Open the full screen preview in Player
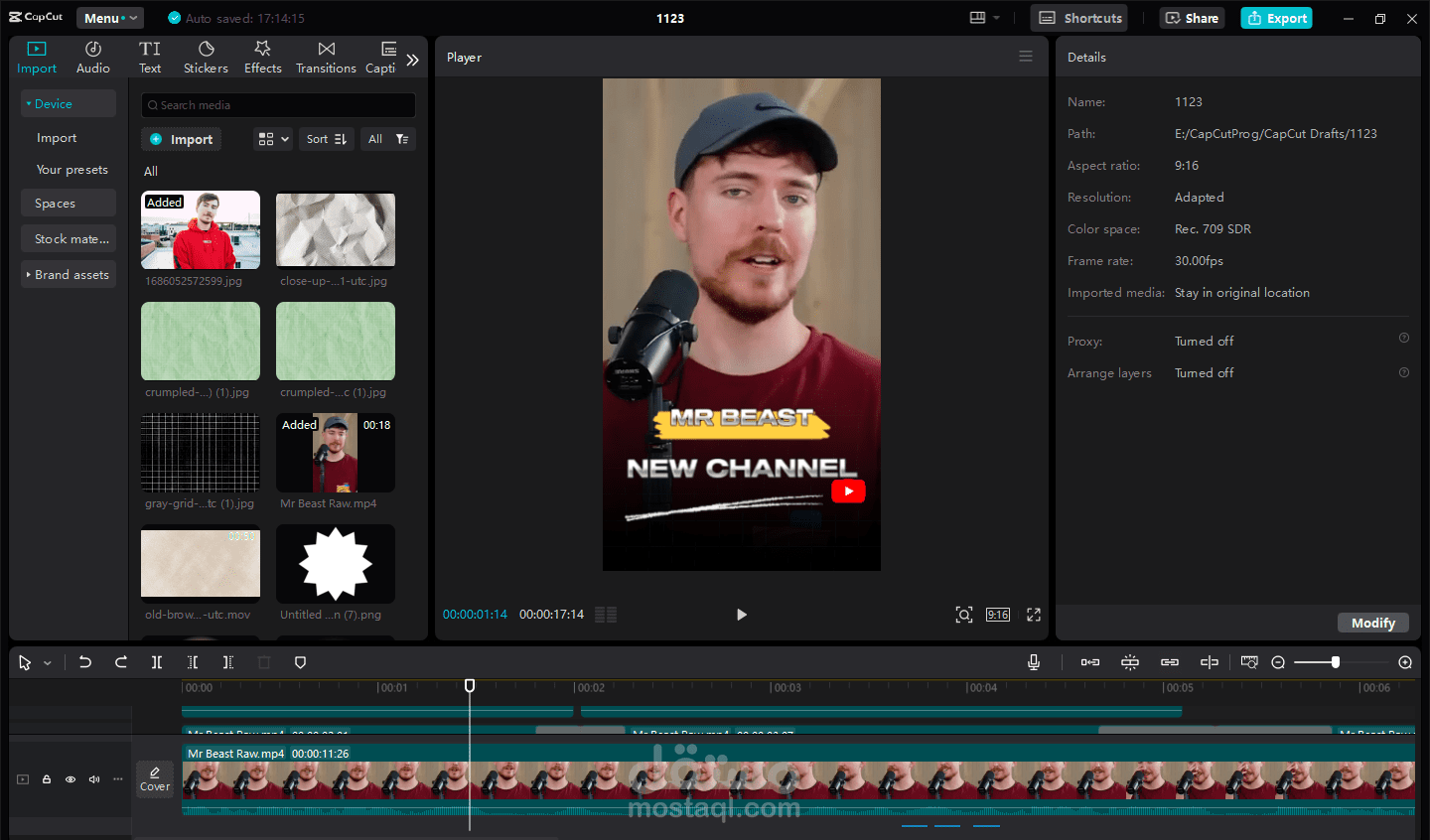The image size is (1430, 840). 1034,615
